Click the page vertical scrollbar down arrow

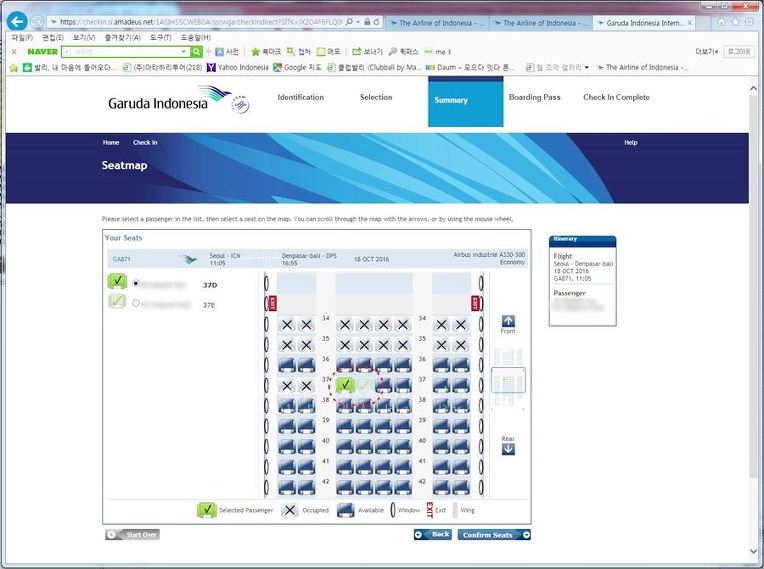(754, 551)
